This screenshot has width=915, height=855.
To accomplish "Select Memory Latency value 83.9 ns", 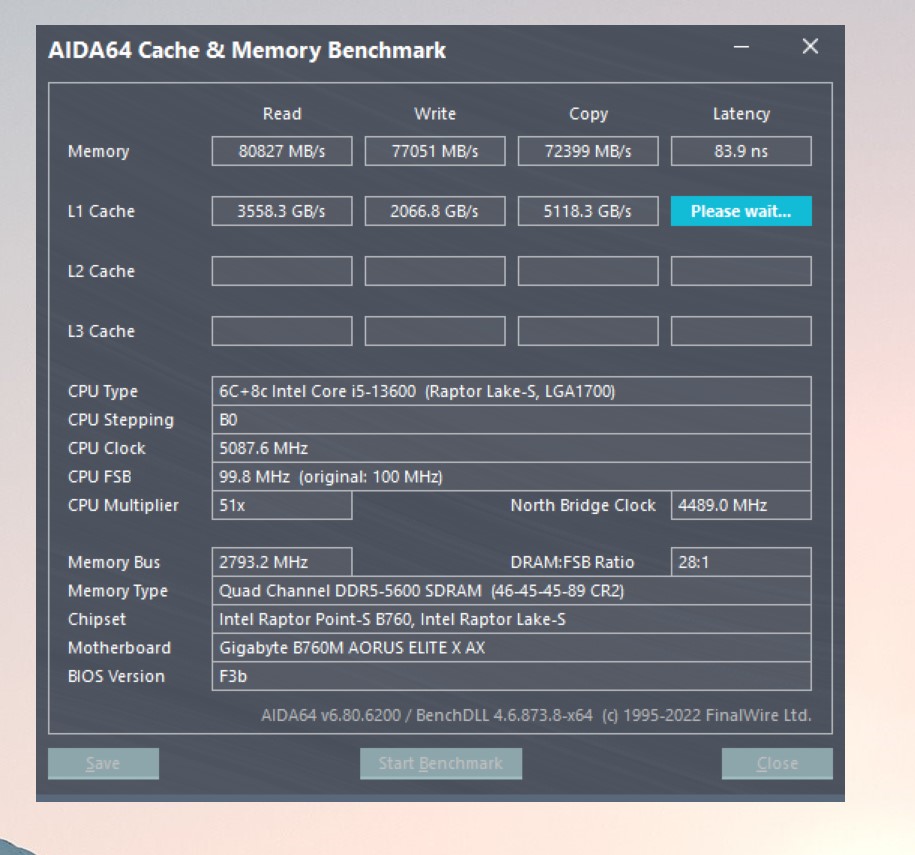I will click(x=741, y=151).
